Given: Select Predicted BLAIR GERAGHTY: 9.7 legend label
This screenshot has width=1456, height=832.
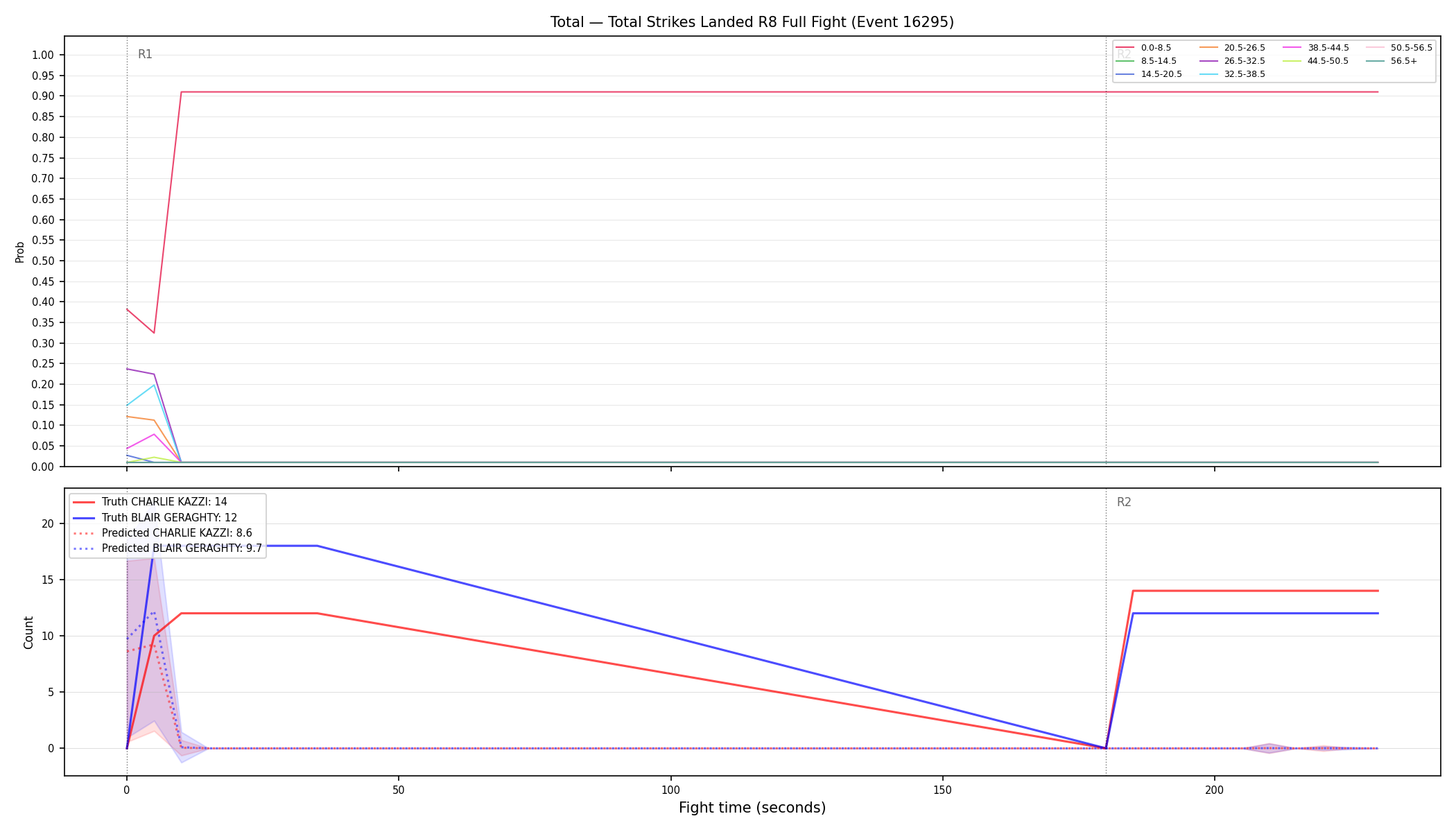Looking at the screenshot, I should tap(182, 548).
